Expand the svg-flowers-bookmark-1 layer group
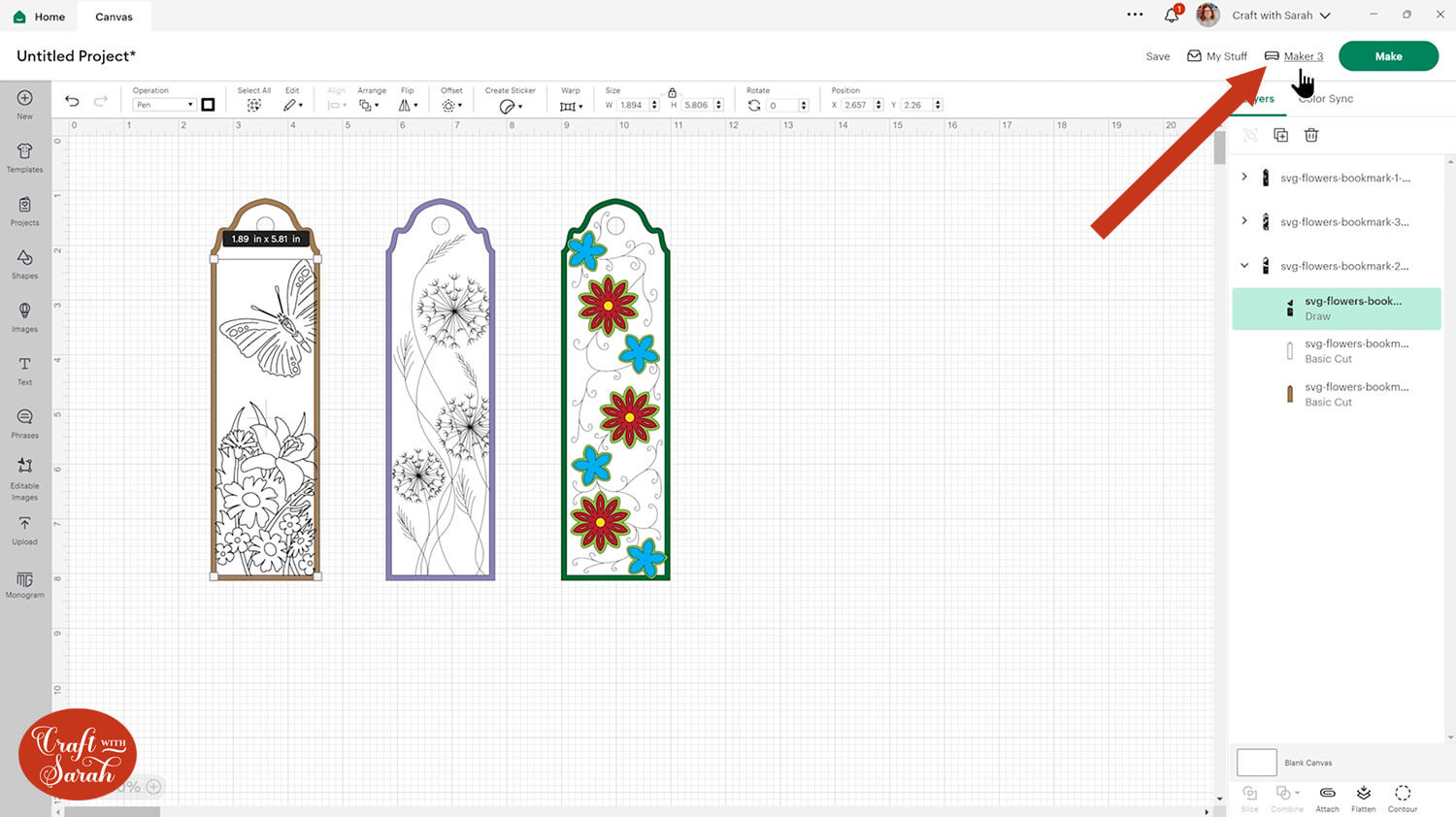1456x817 pixels. pyautogui.click(x=1244, y=177)
